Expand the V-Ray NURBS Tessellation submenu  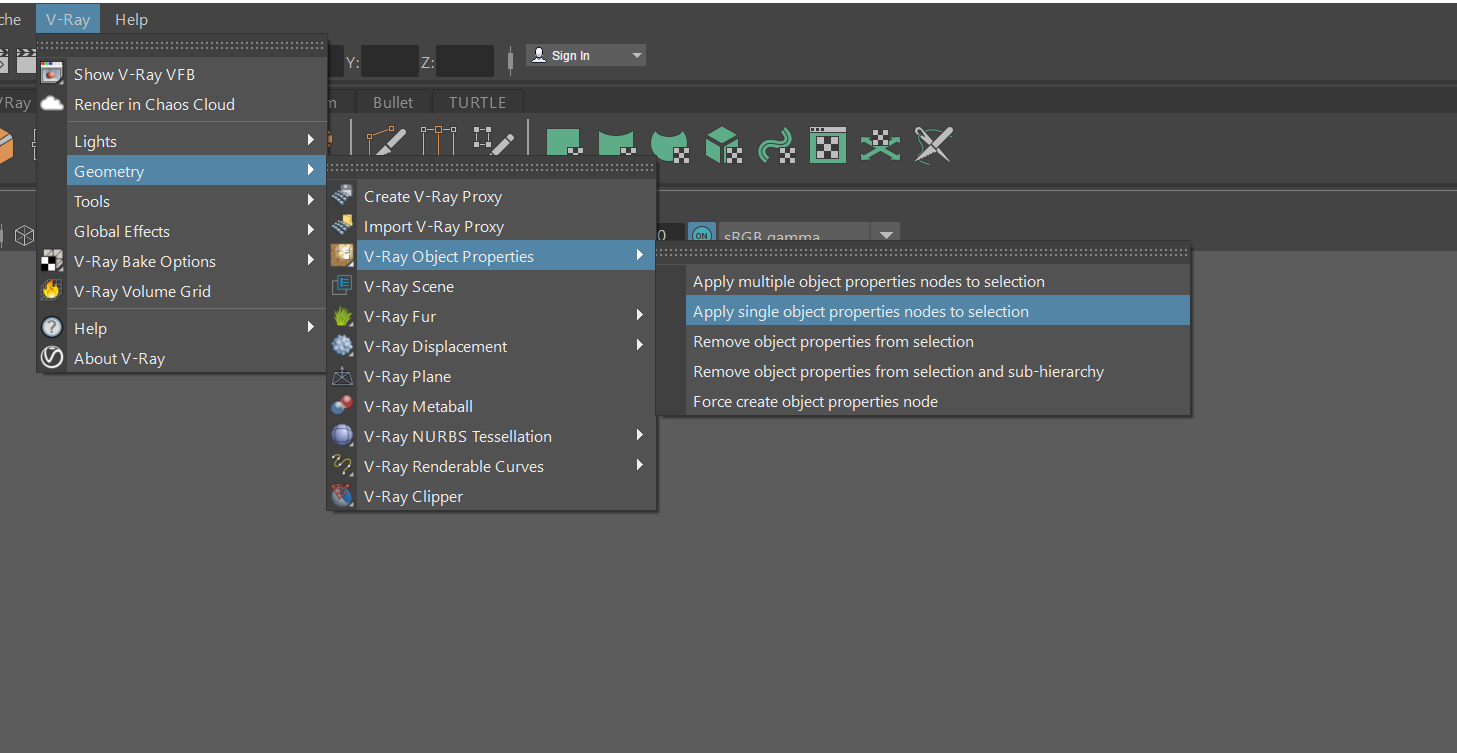pos(639,435)
